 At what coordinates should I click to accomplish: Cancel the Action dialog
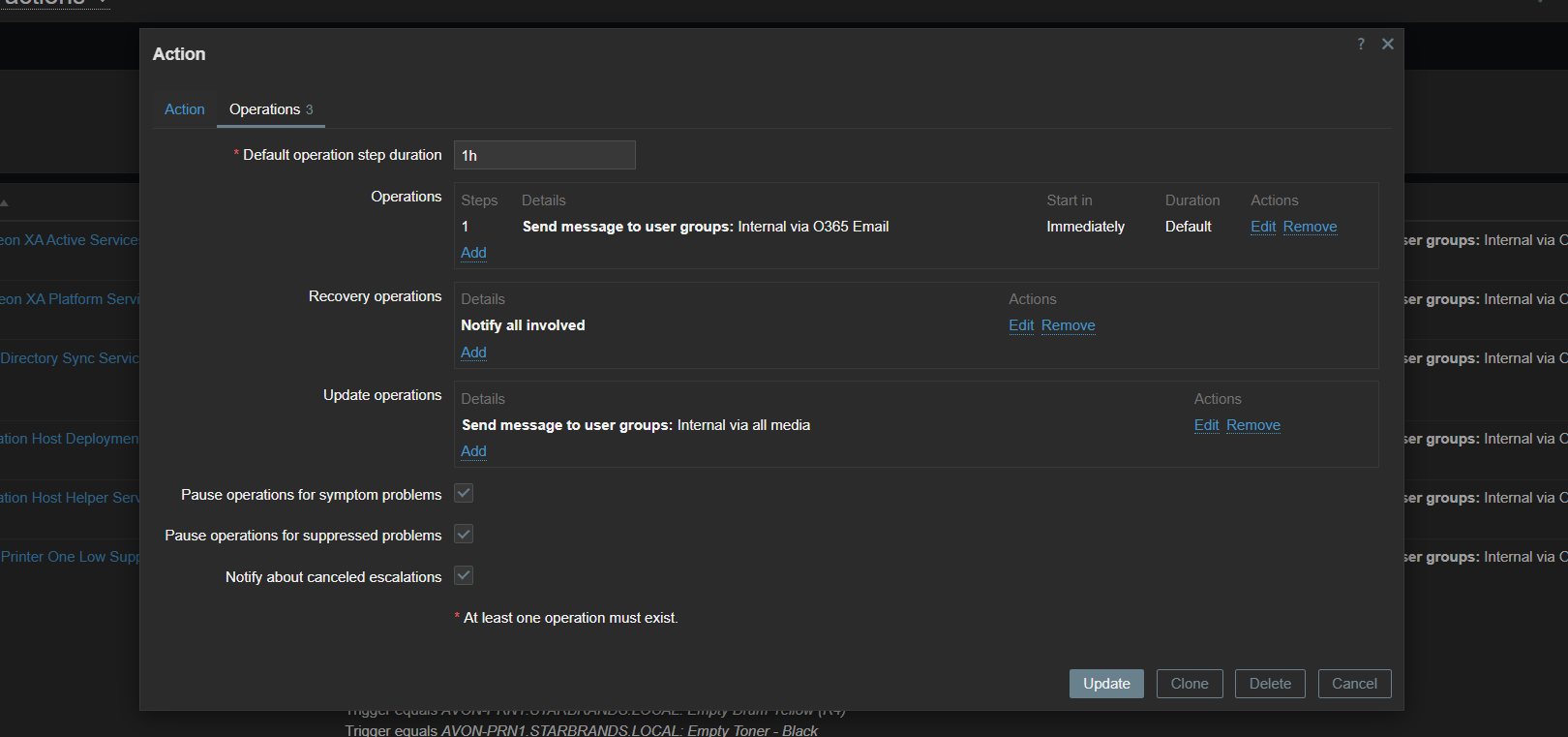pos(1354,684)
